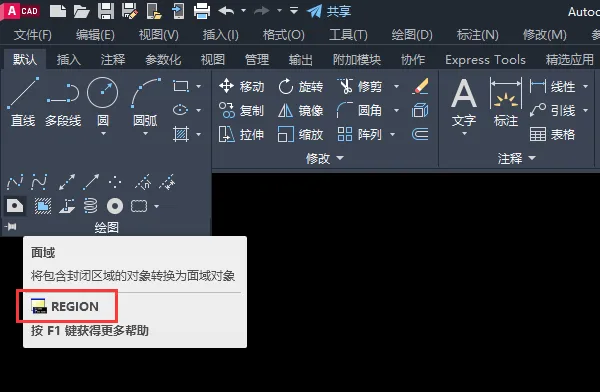
Task: Select the Construction Line tool icon
Action: point(67,182)
